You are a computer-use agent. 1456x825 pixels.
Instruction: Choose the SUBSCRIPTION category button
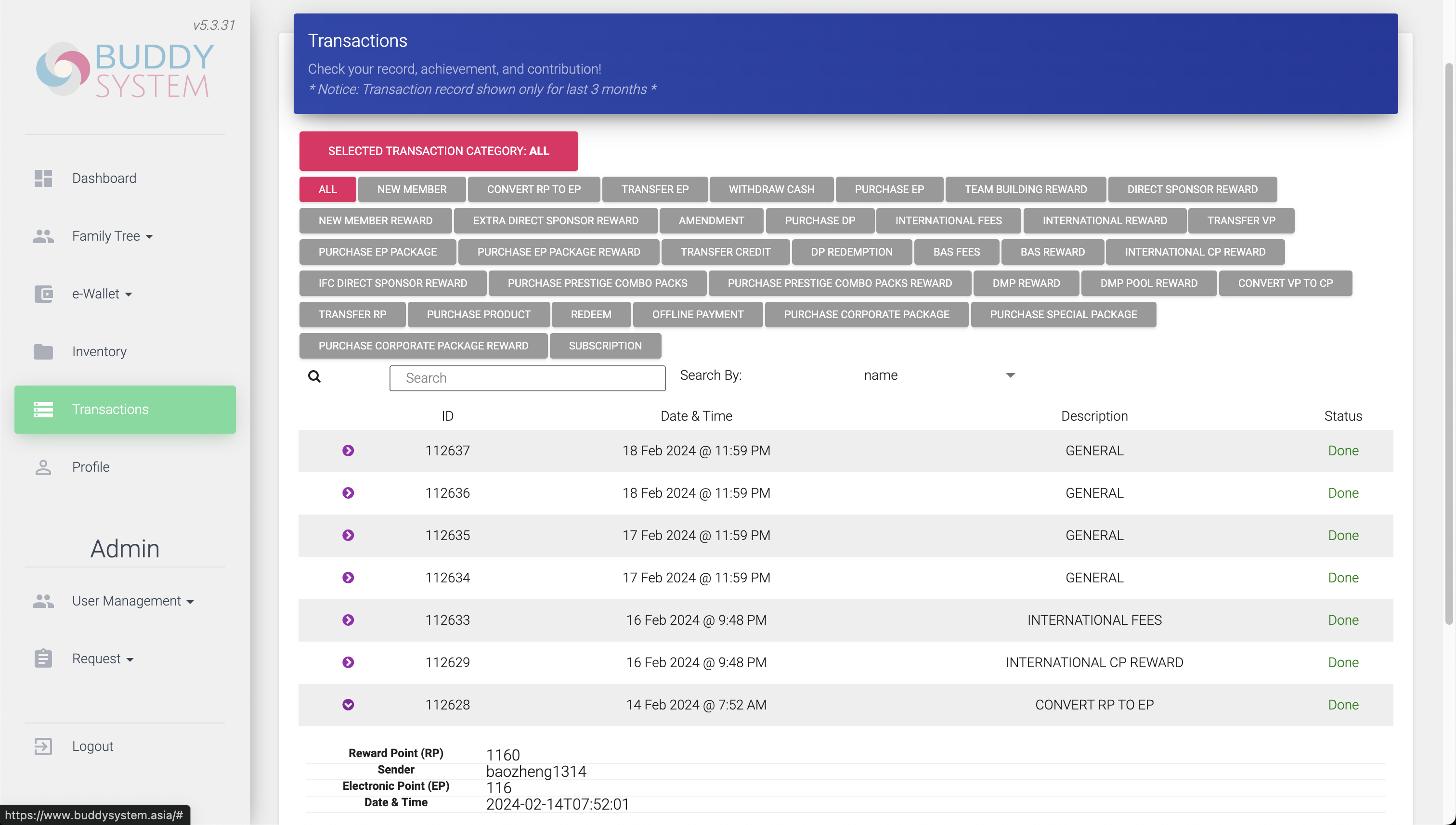tap(605, 346)
